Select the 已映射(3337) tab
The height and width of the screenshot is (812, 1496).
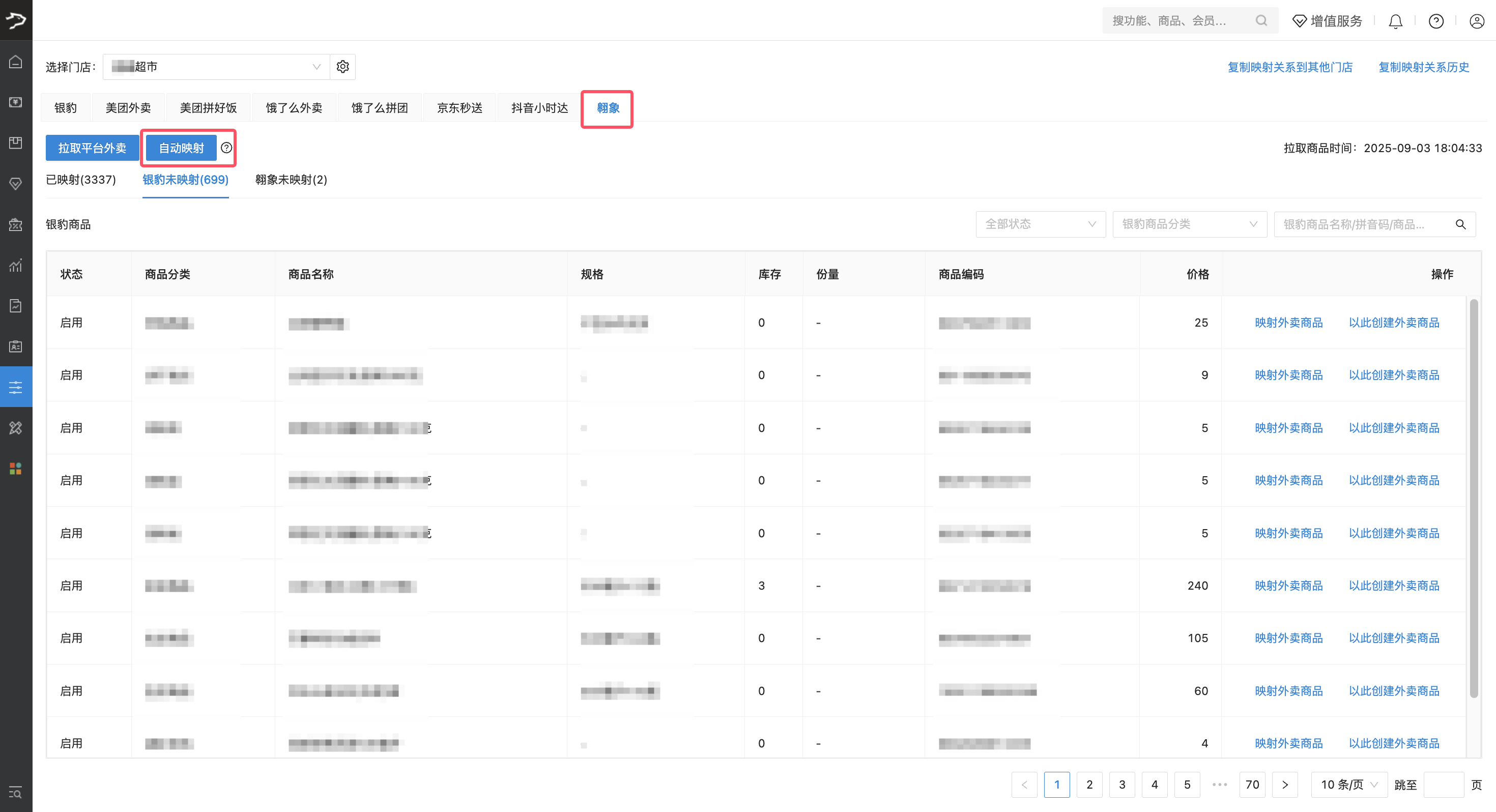(x=81, y=180)
